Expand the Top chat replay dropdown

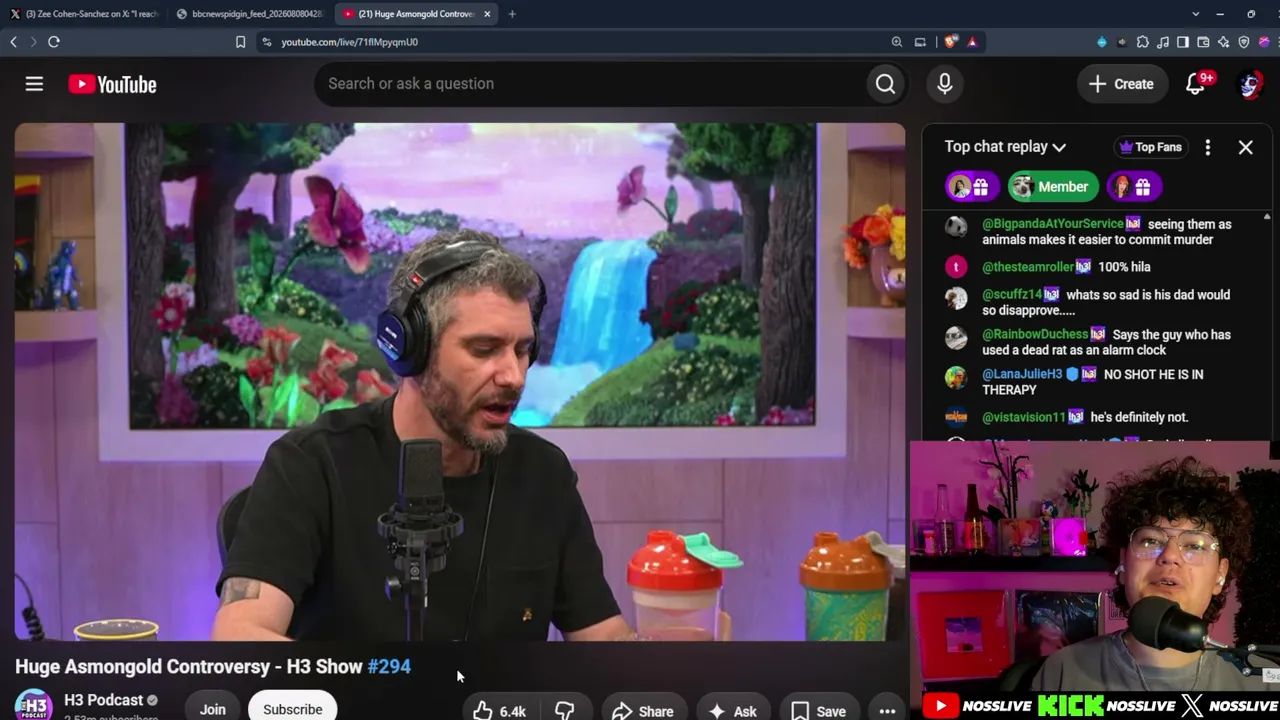coord(1005,147)
